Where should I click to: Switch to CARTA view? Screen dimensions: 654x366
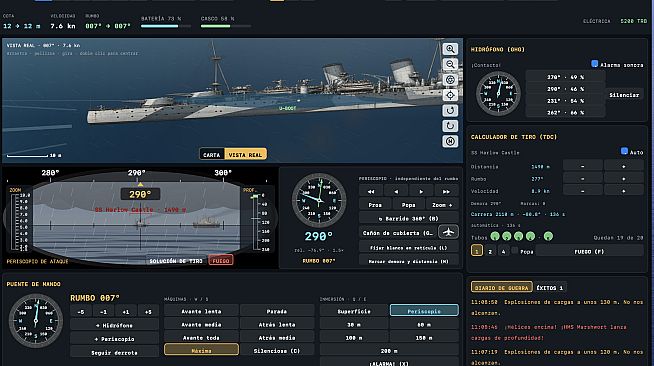point(212,154)
